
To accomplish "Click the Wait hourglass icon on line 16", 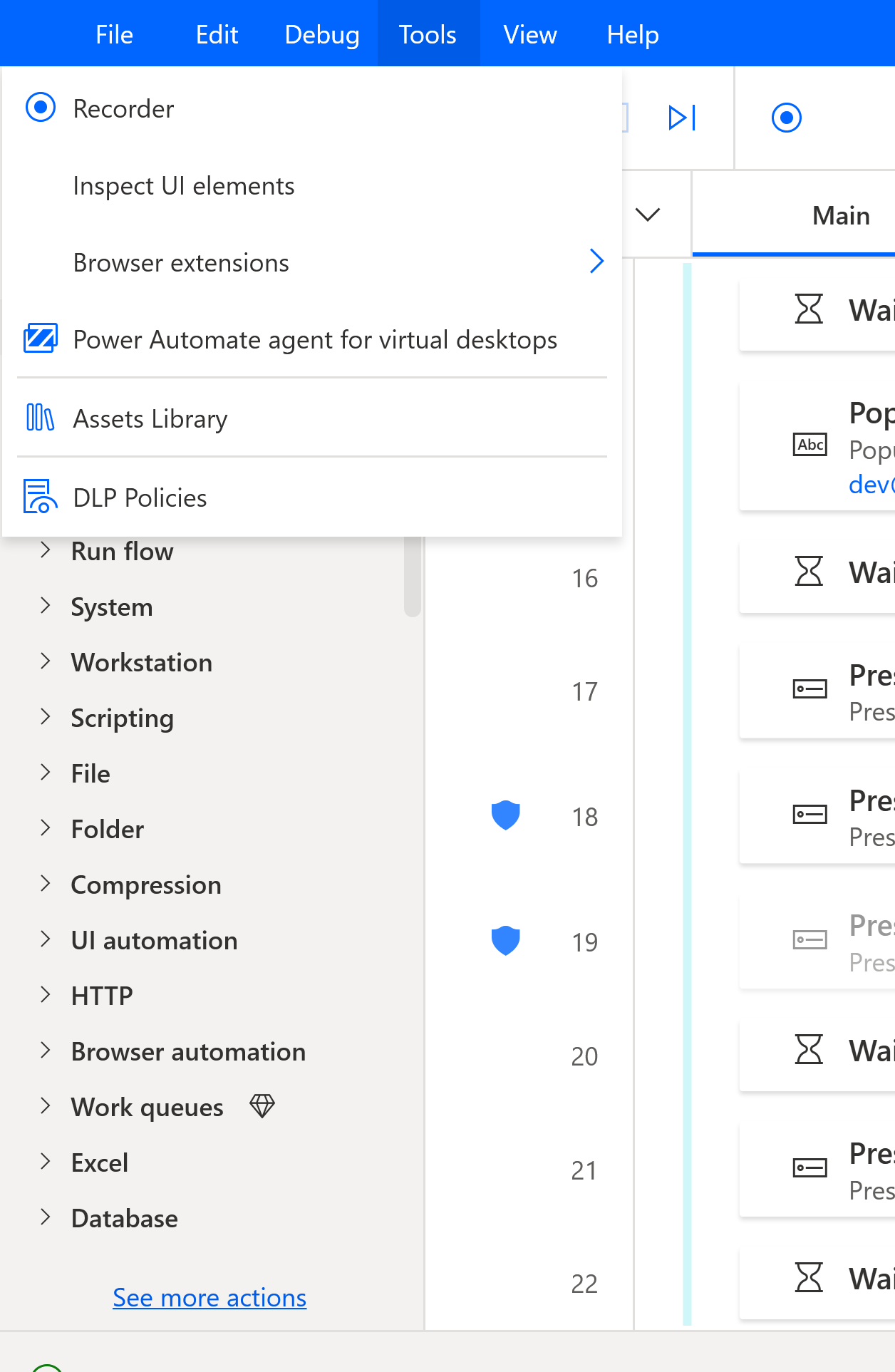I will 809,571.
